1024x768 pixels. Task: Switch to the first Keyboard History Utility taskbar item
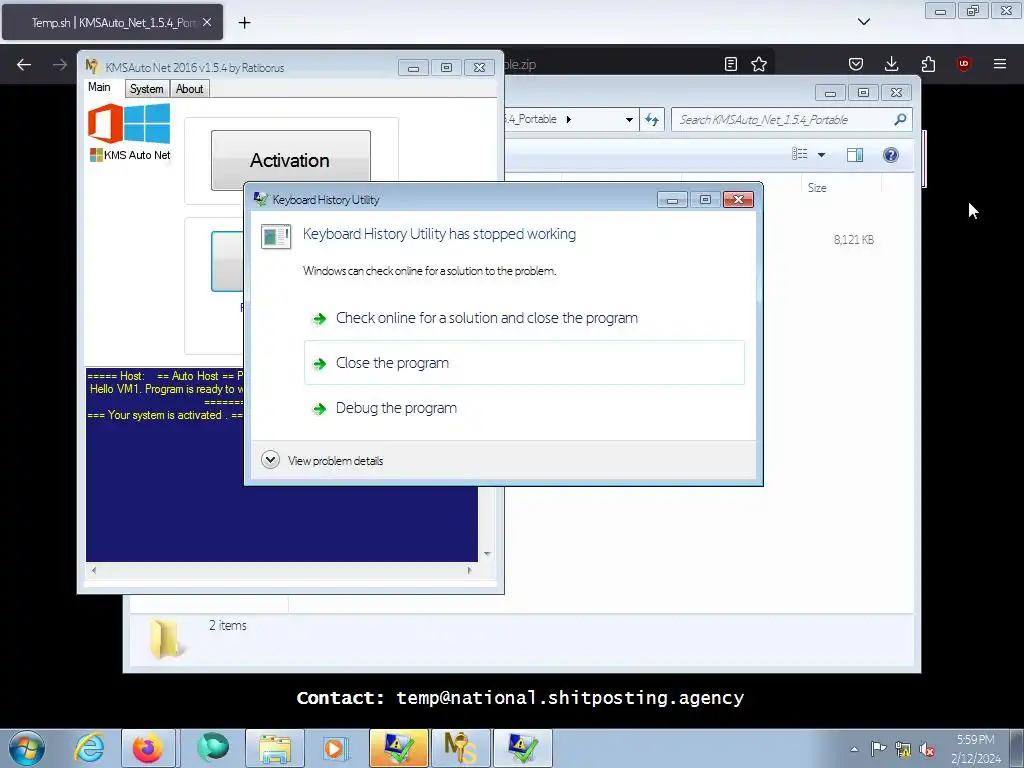pos(398,748)
